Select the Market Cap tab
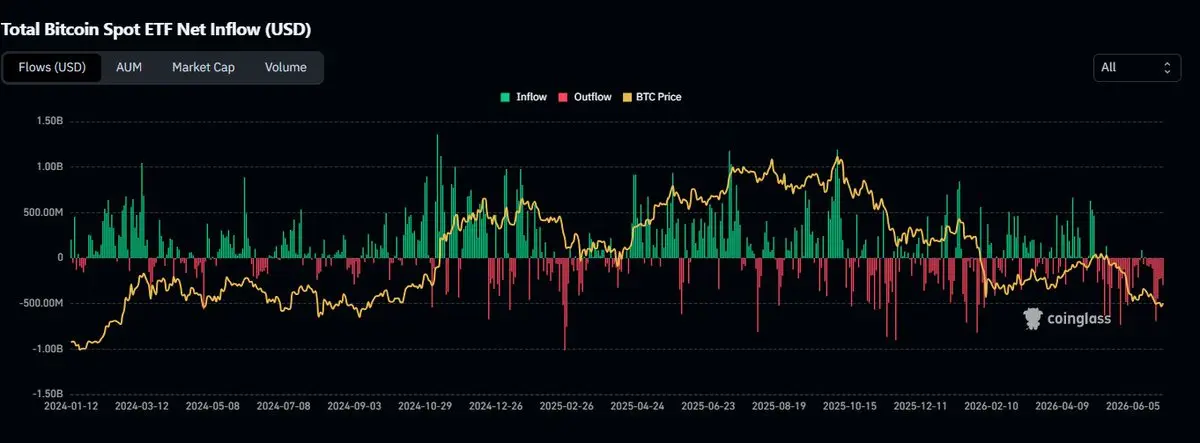 (203, 67)
